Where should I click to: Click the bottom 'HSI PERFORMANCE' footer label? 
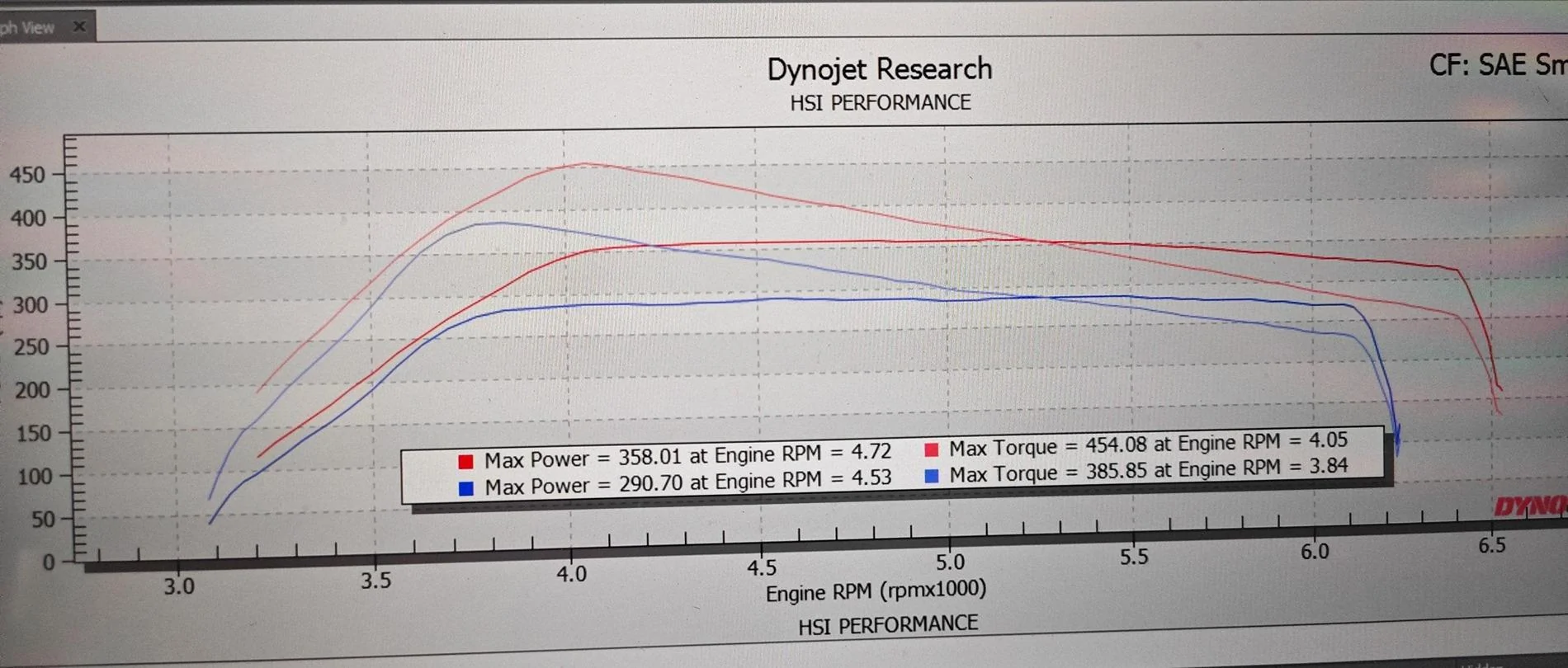[888, 624]
